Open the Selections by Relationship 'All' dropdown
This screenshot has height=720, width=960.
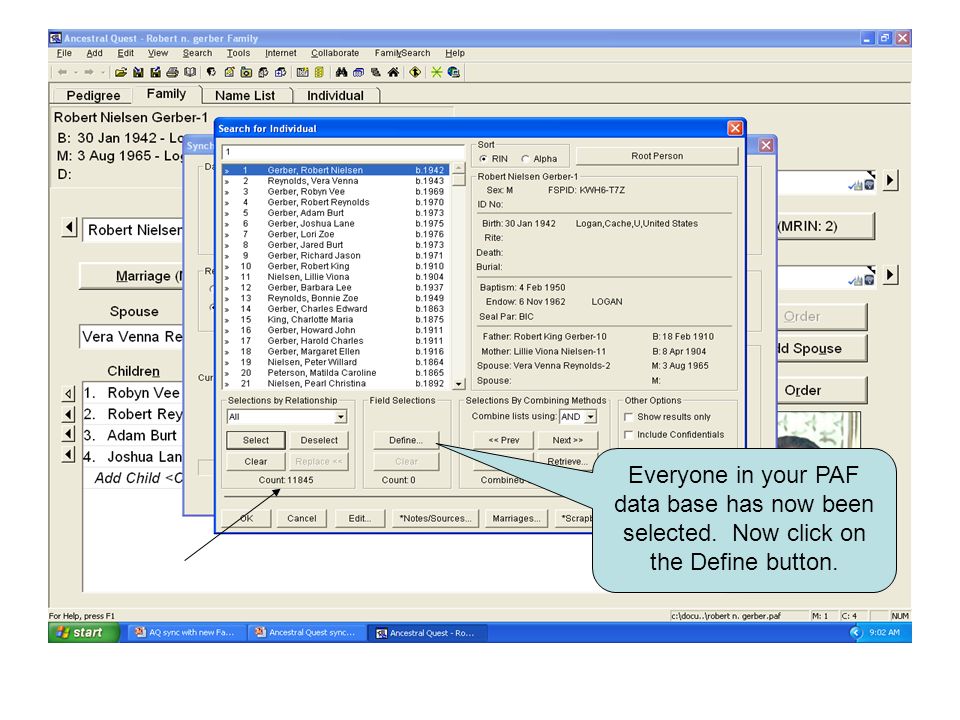(x=341, y=417)
